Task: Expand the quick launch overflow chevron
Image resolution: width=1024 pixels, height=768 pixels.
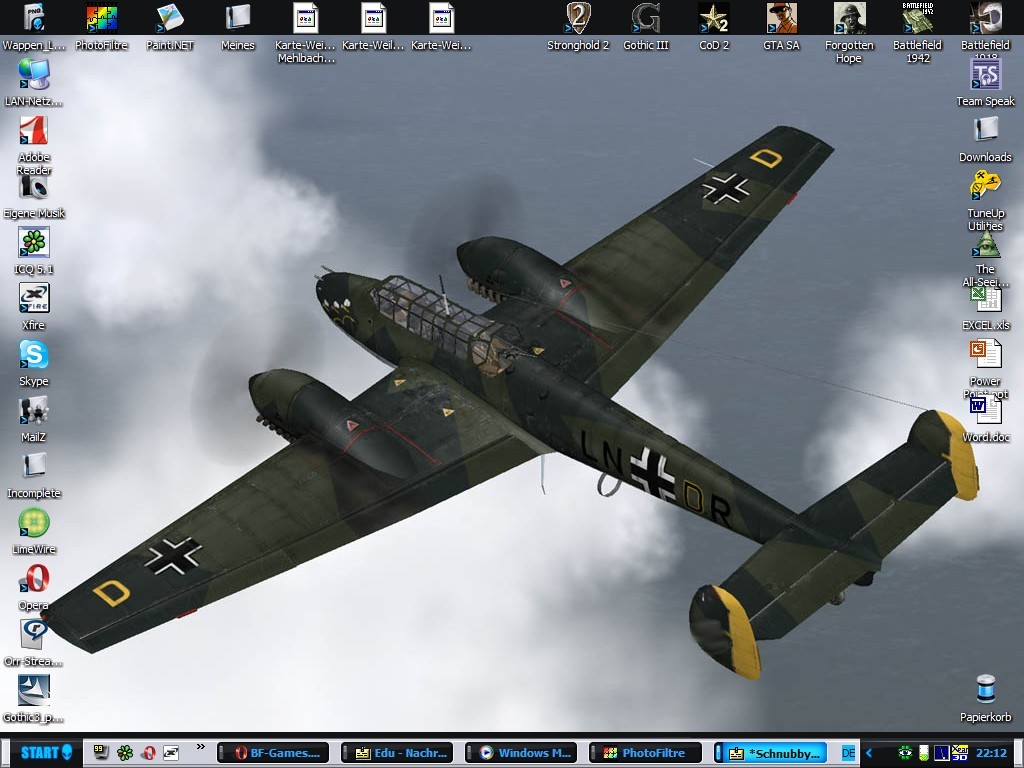Action: click(x=200, y=747)
